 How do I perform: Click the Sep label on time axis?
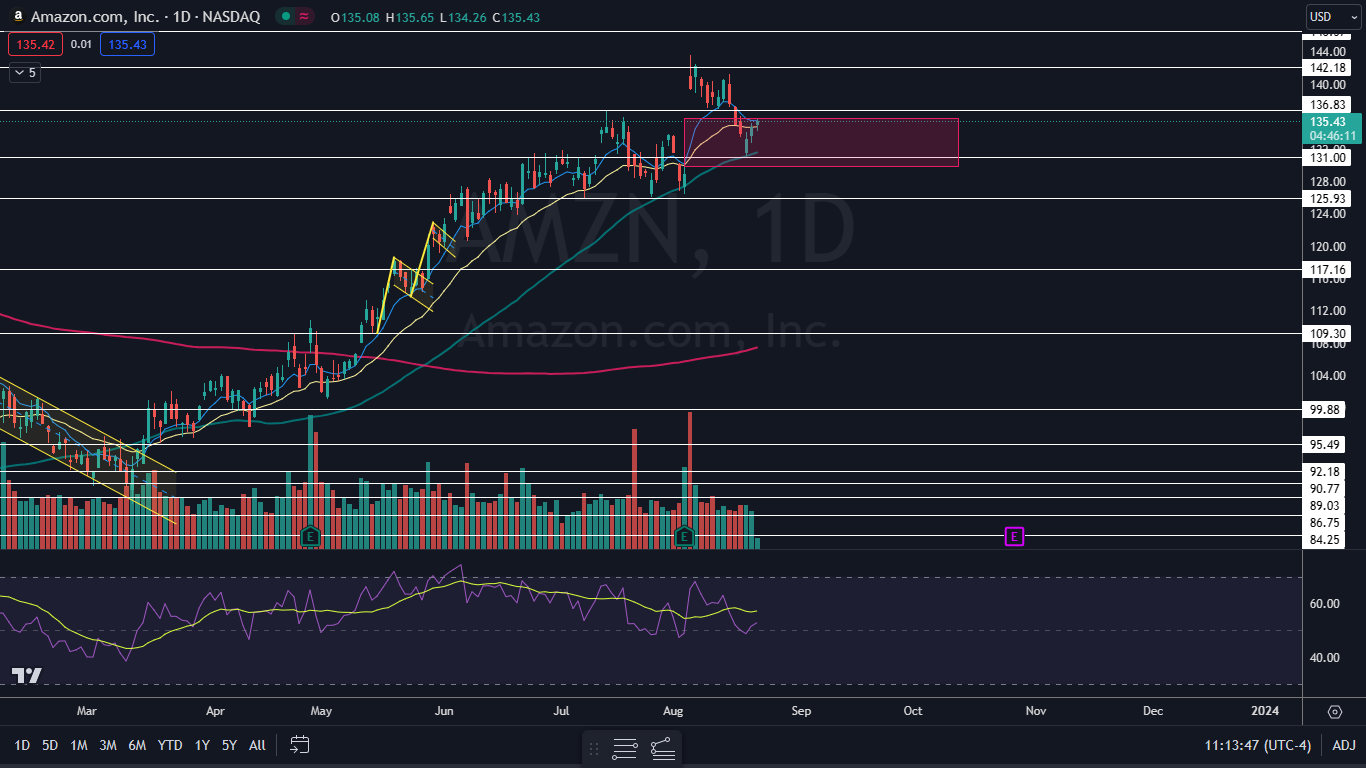(x=801, y=711)
